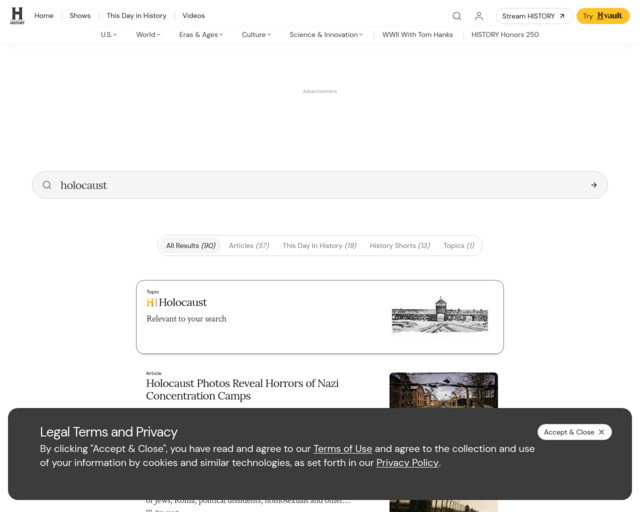This screenshot has width=640, height=512.
Task: Expand the Eras & Ages dropdown
Action: pyautogui.click(x=201, y=35)
